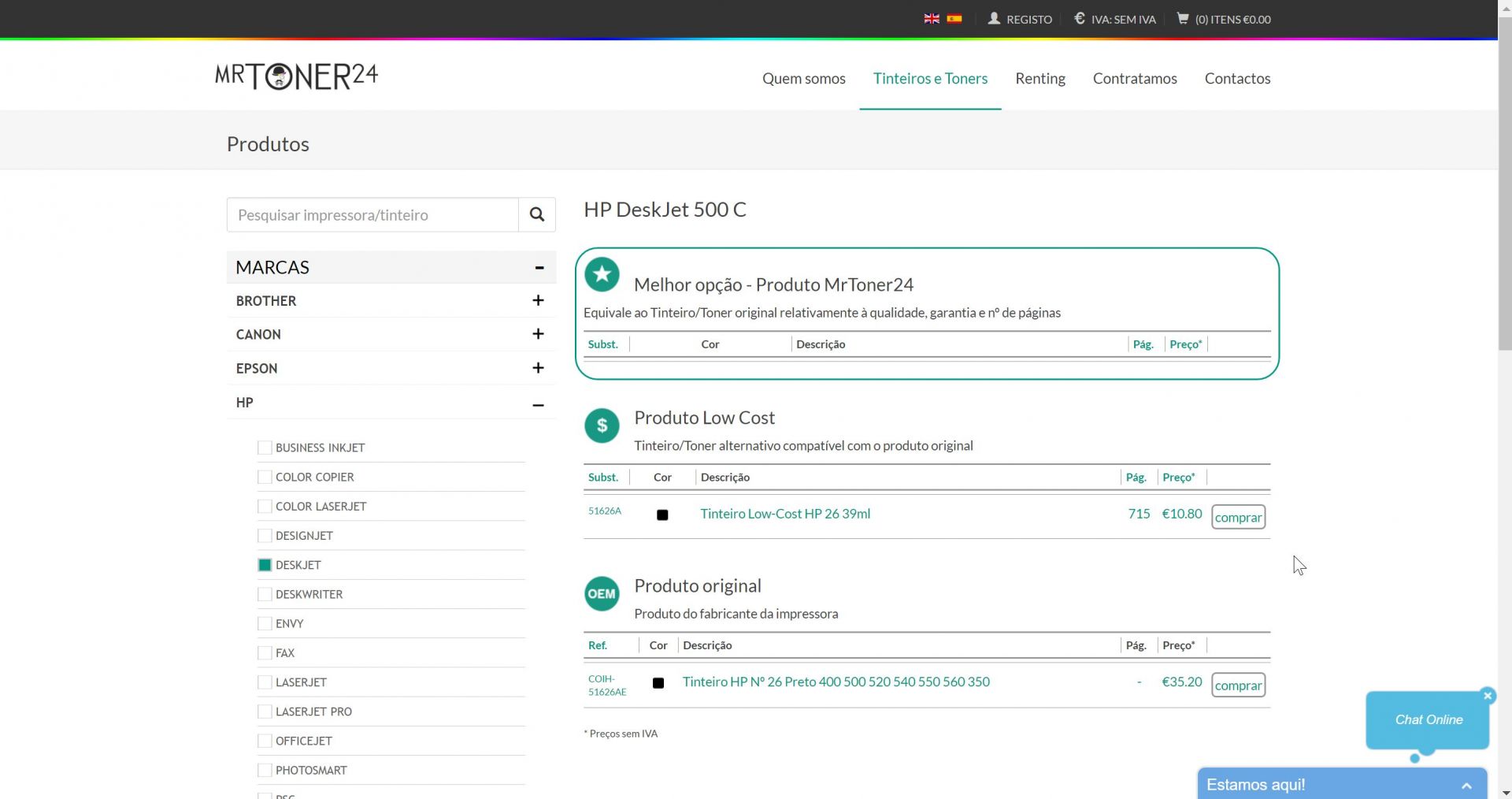Expand the BROTHER brand list

(538, 300)
